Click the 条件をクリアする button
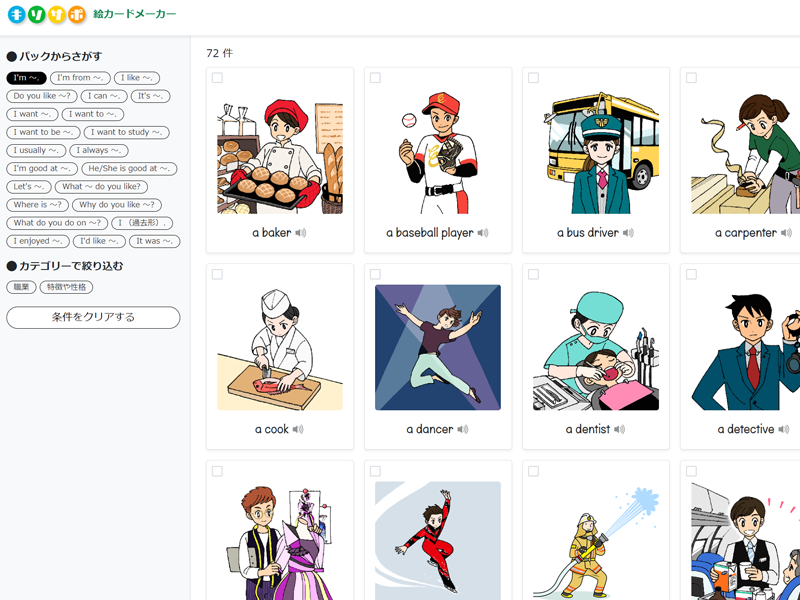The width and height of the screenshot is (800, 600). pyautogui.click(x=93, y=317)
